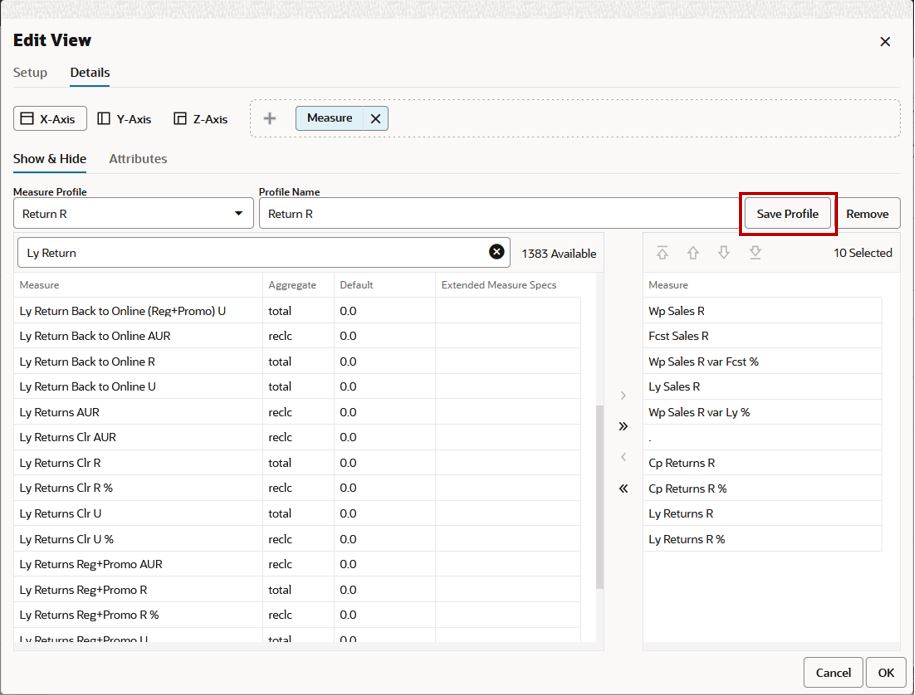Screen dimensions: 915x695
Task: Click the Profile Name input field
Action: [x=499, y=214]
